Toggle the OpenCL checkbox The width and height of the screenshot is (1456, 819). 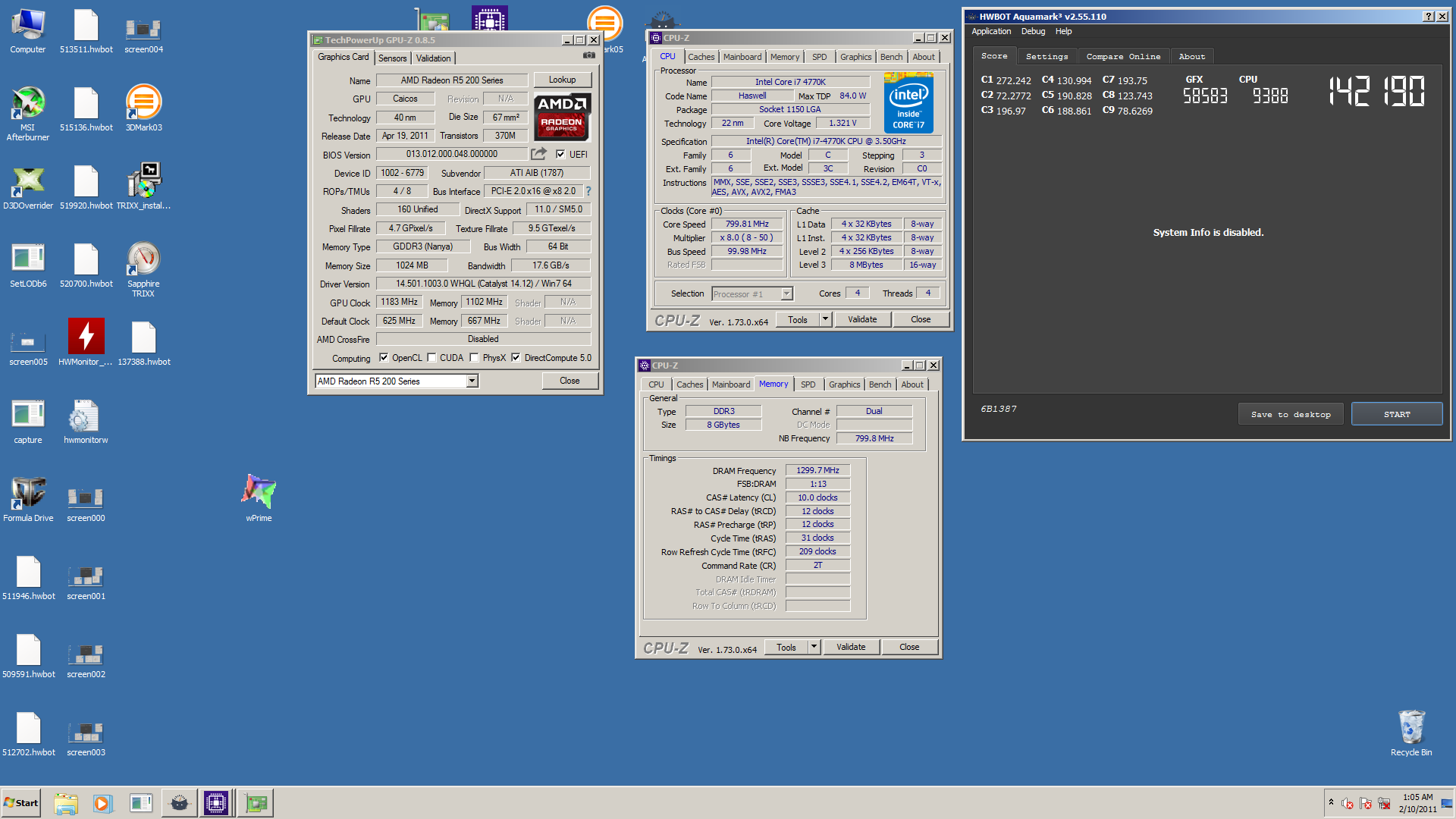pos(384,358)
